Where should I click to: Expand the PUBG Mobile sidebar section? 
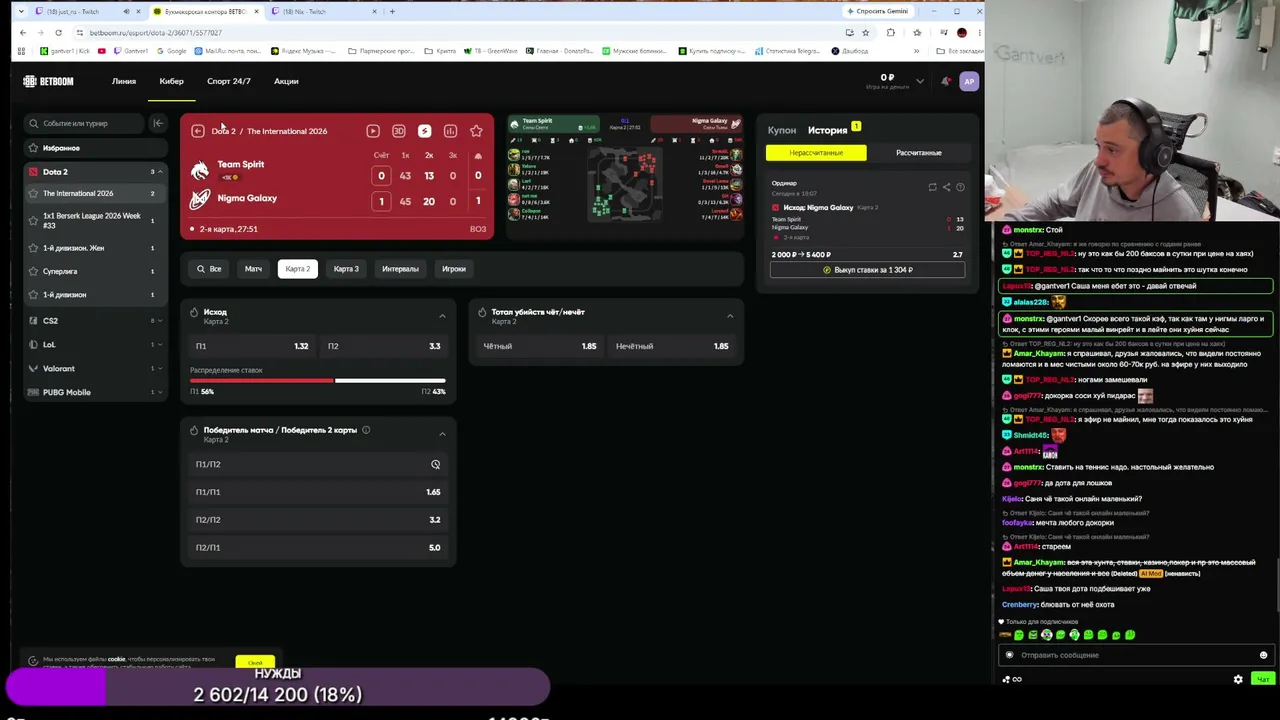click(x=160, y=392)
